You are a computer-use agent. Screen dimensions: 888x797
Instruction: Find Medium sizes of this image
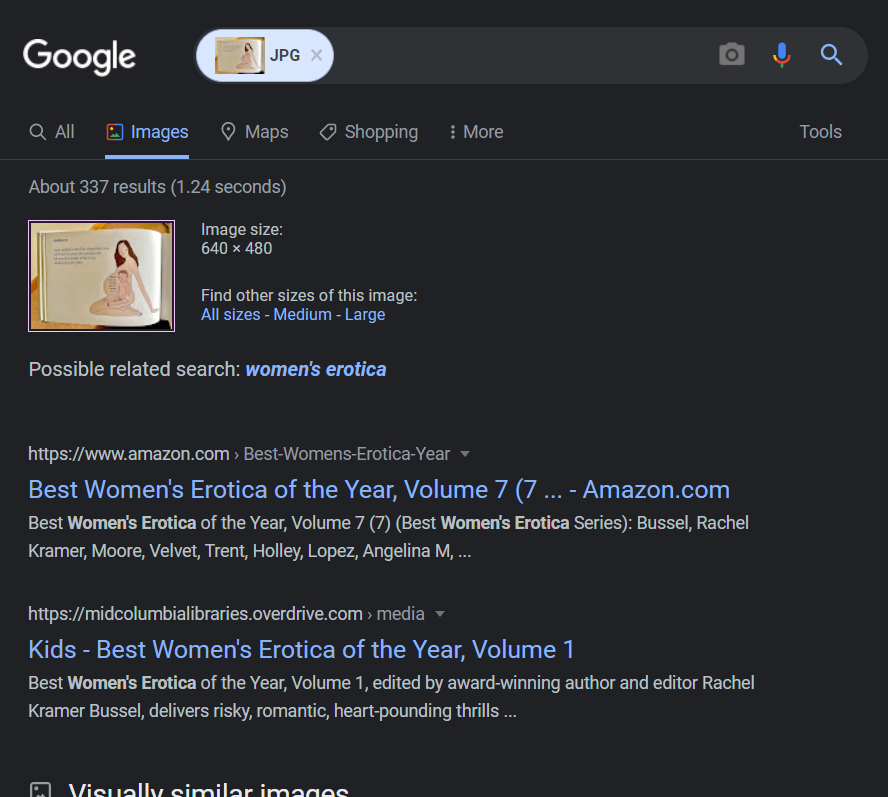click(x=302, y=314)
